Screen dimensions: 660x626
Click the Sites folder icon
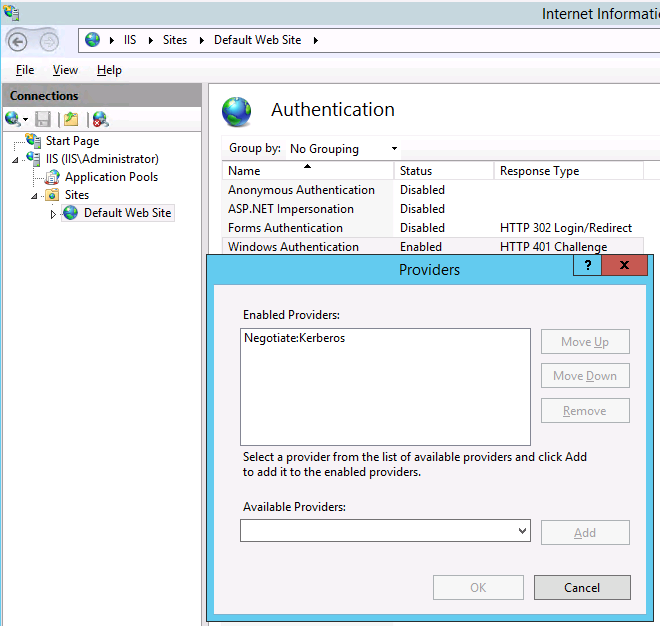click(x=52, y=195)
